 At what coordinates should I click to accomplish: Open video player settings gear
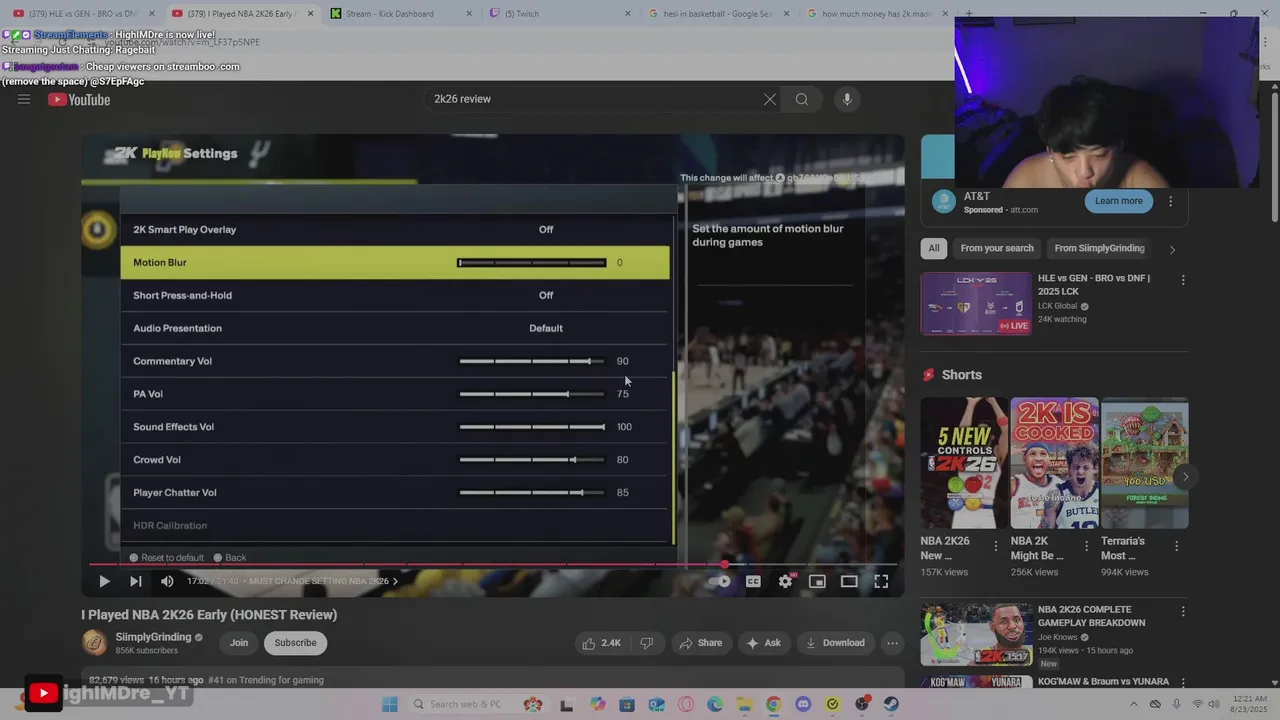[786, 581]
